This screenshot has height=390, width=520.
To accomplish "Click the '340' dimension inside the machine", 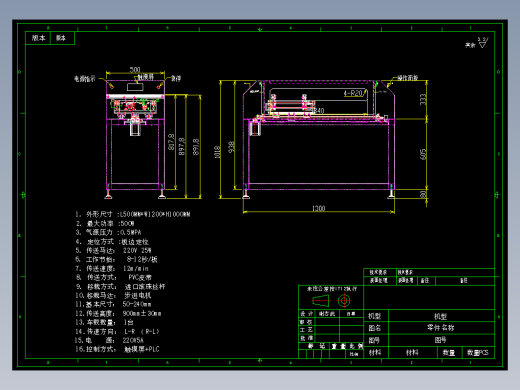I will (x=318, y=111).
